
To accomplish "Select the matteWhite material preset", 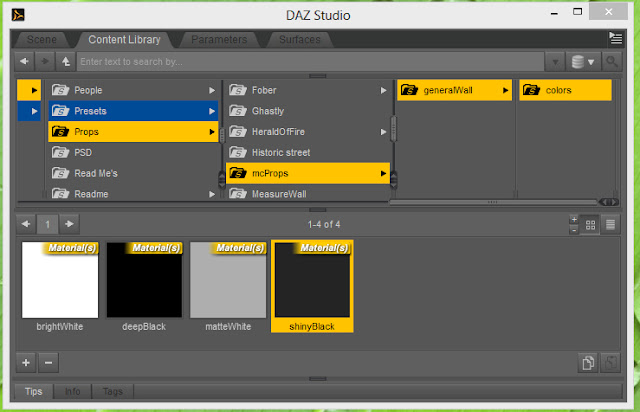I will 228,286.
